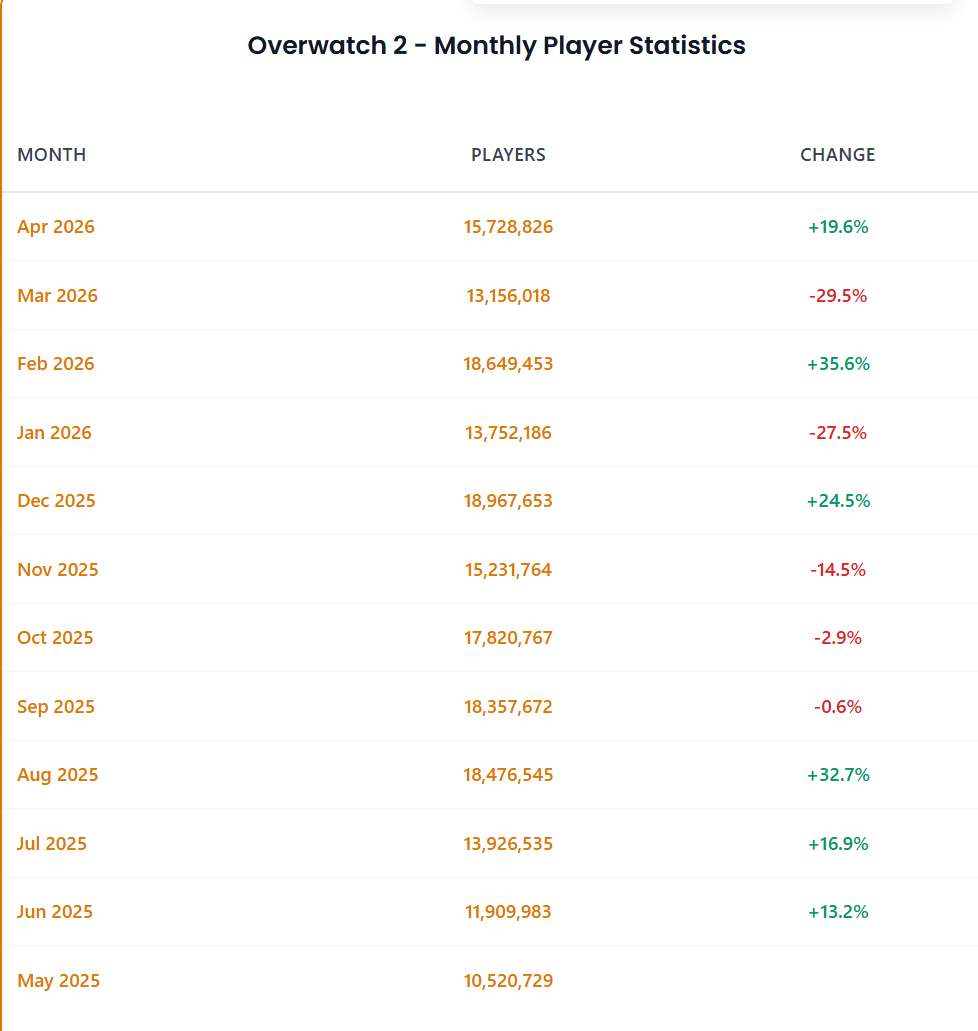Click the -0.6% change value
Viewport: 978px width, 1031px height.
click(x=838, y=707)
